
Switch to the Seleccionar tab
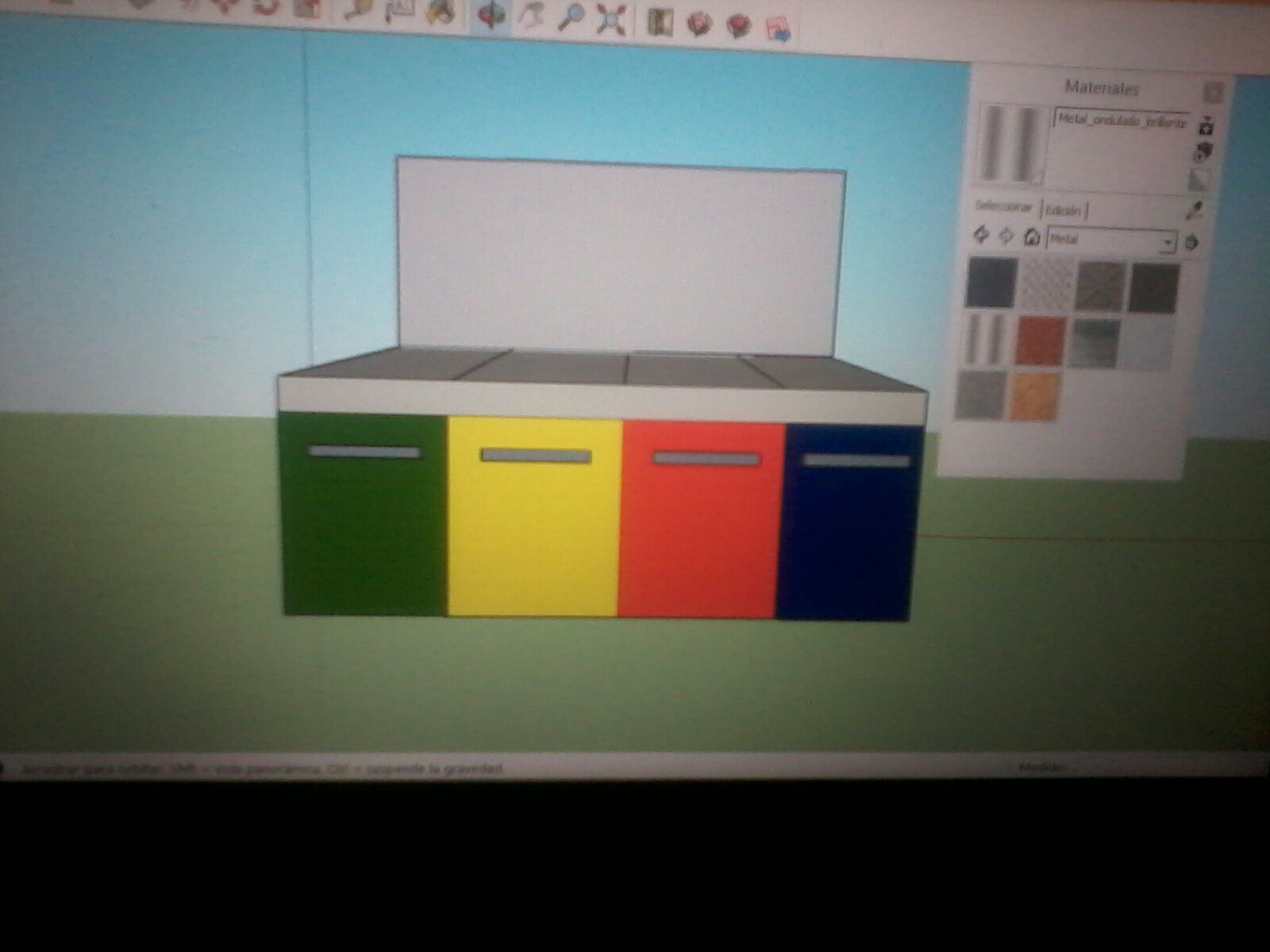coord(1004,206)
